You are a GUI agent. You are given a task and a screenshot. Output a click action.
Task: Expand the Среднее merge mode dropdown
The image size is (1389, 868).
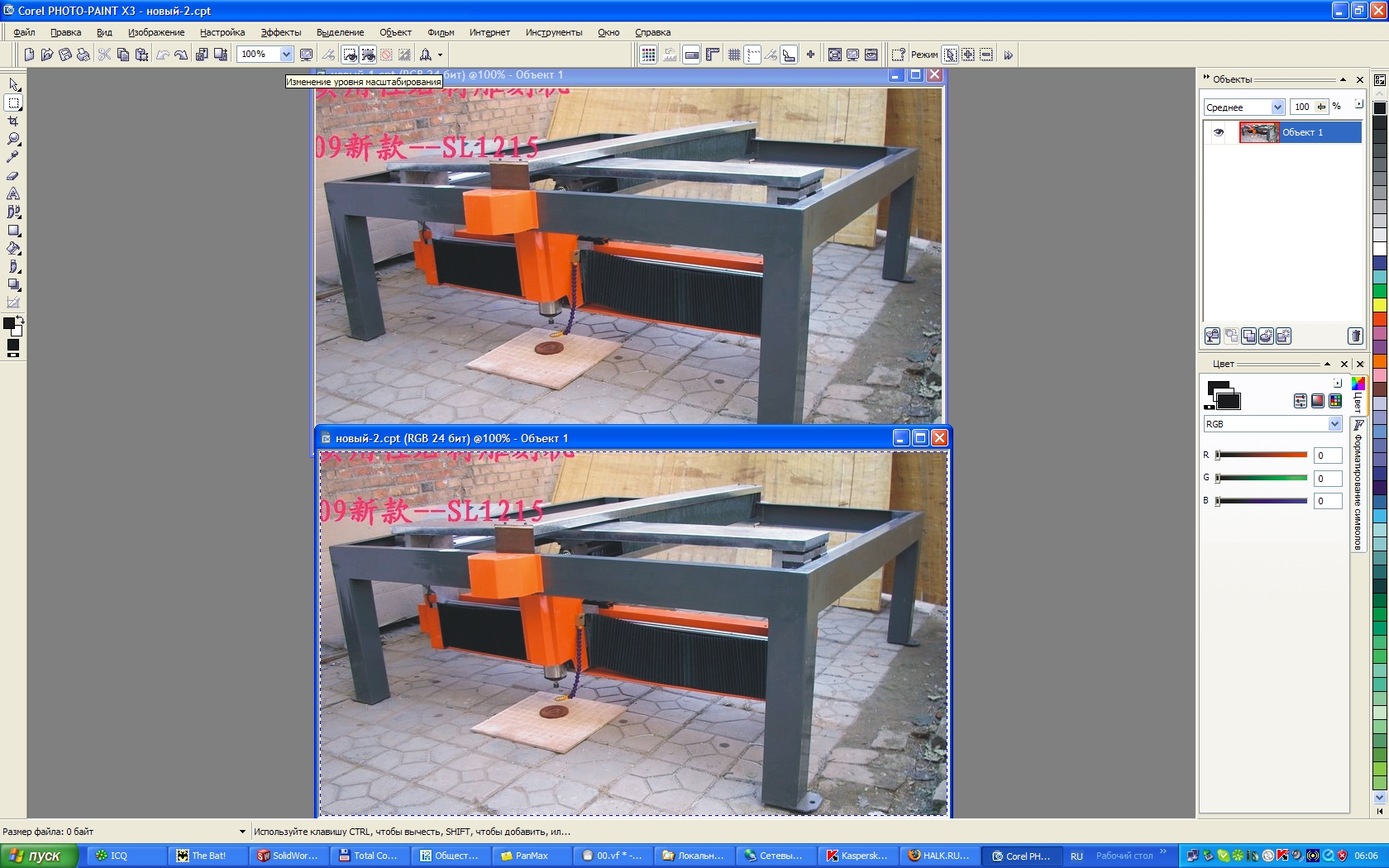(1277, 107)
